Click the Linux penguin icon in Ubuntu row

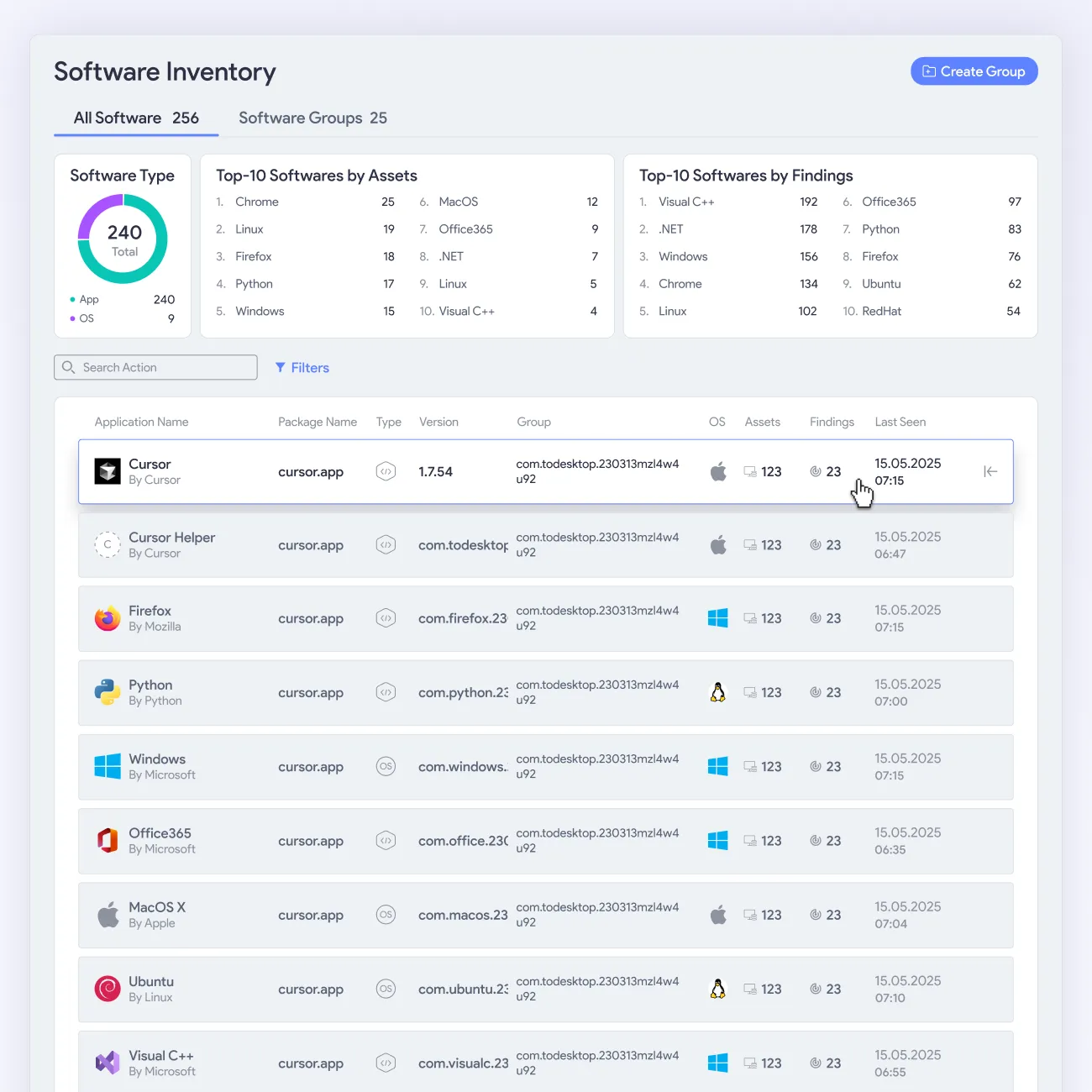718,989
